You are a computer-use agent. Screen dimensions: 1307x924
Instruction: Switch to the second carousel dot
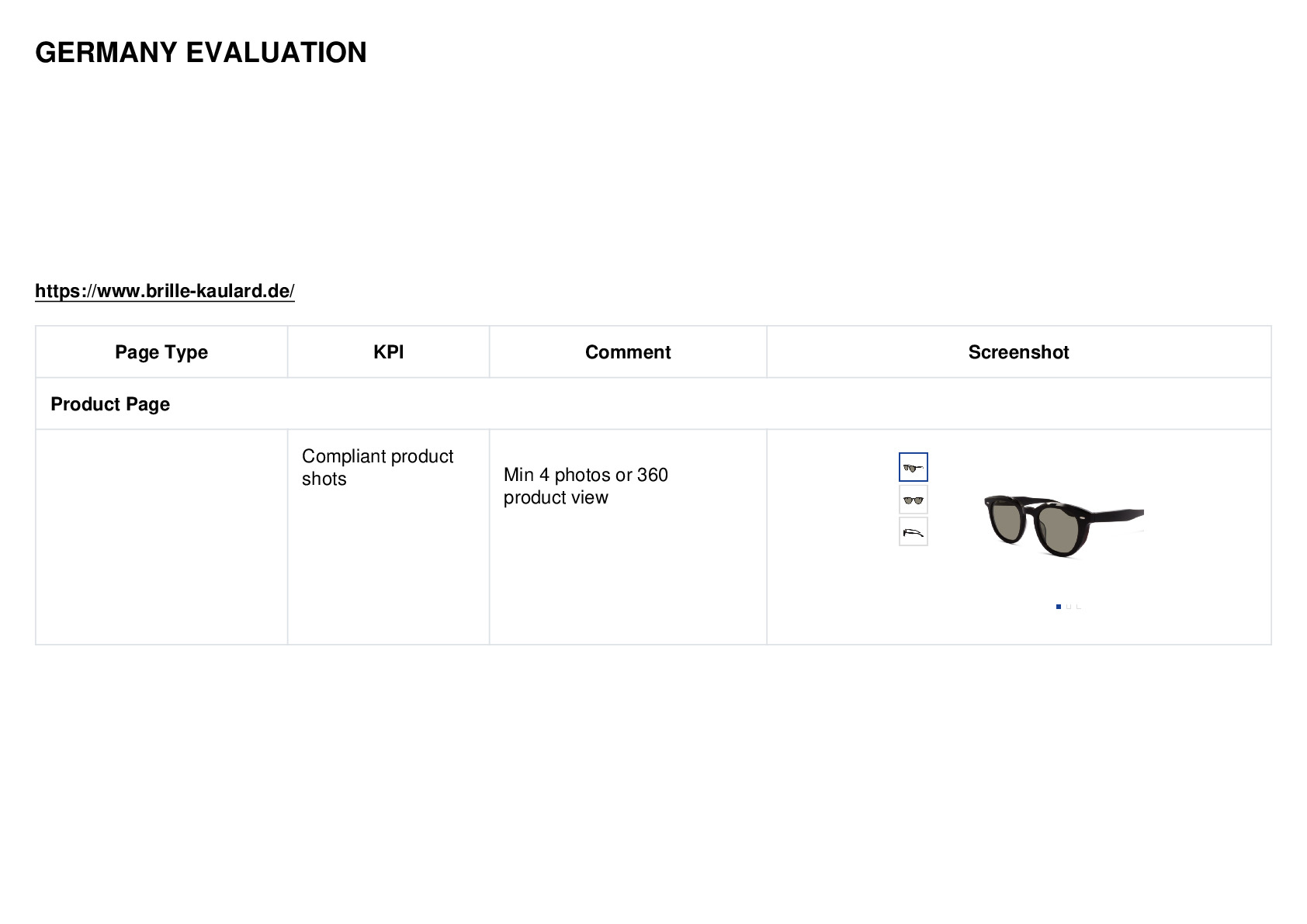[x=1069, y=607]
